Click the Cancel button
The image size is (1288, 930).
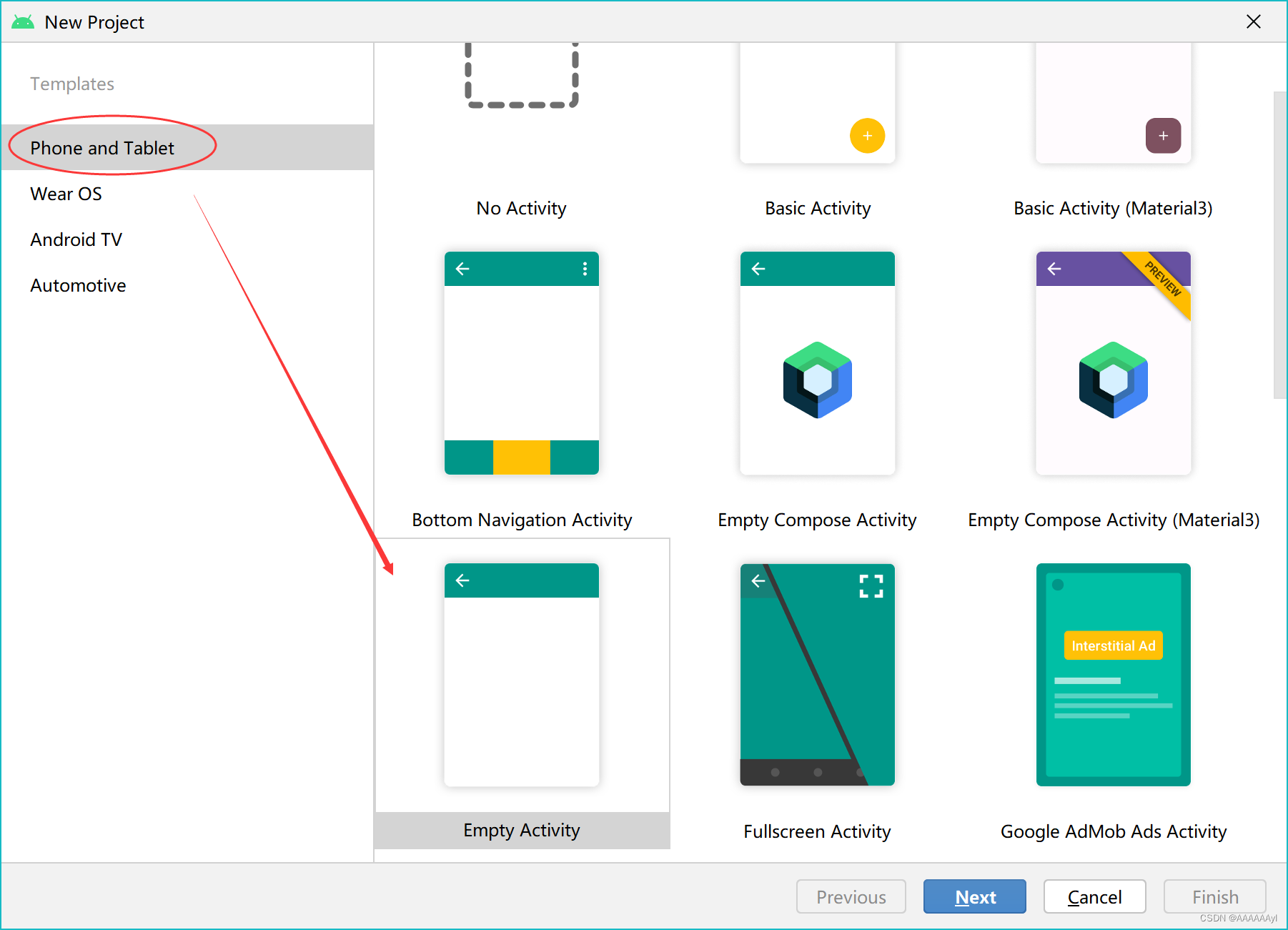tap(1095, 896)
